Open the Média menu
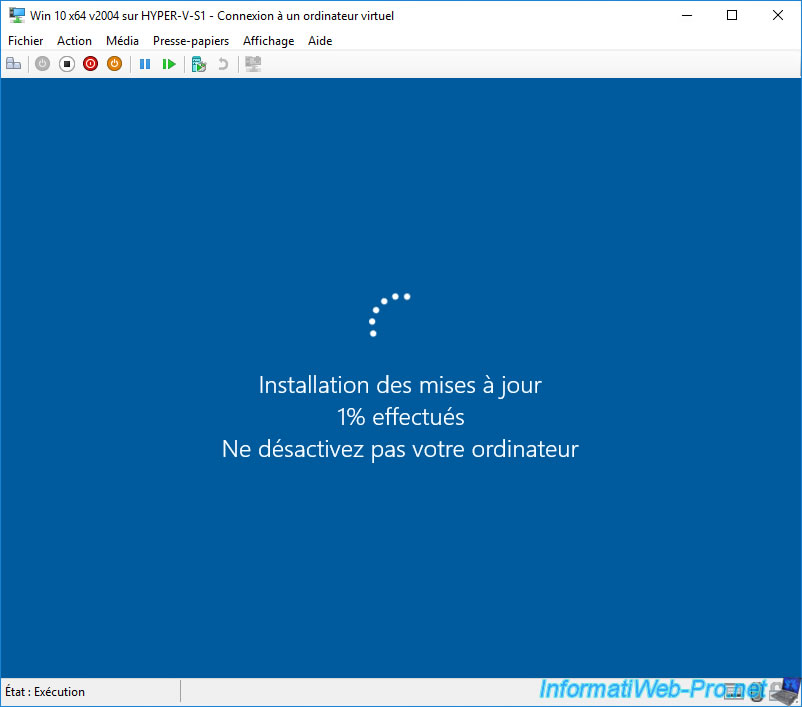 pyautogui.click(x=122, y=41)
